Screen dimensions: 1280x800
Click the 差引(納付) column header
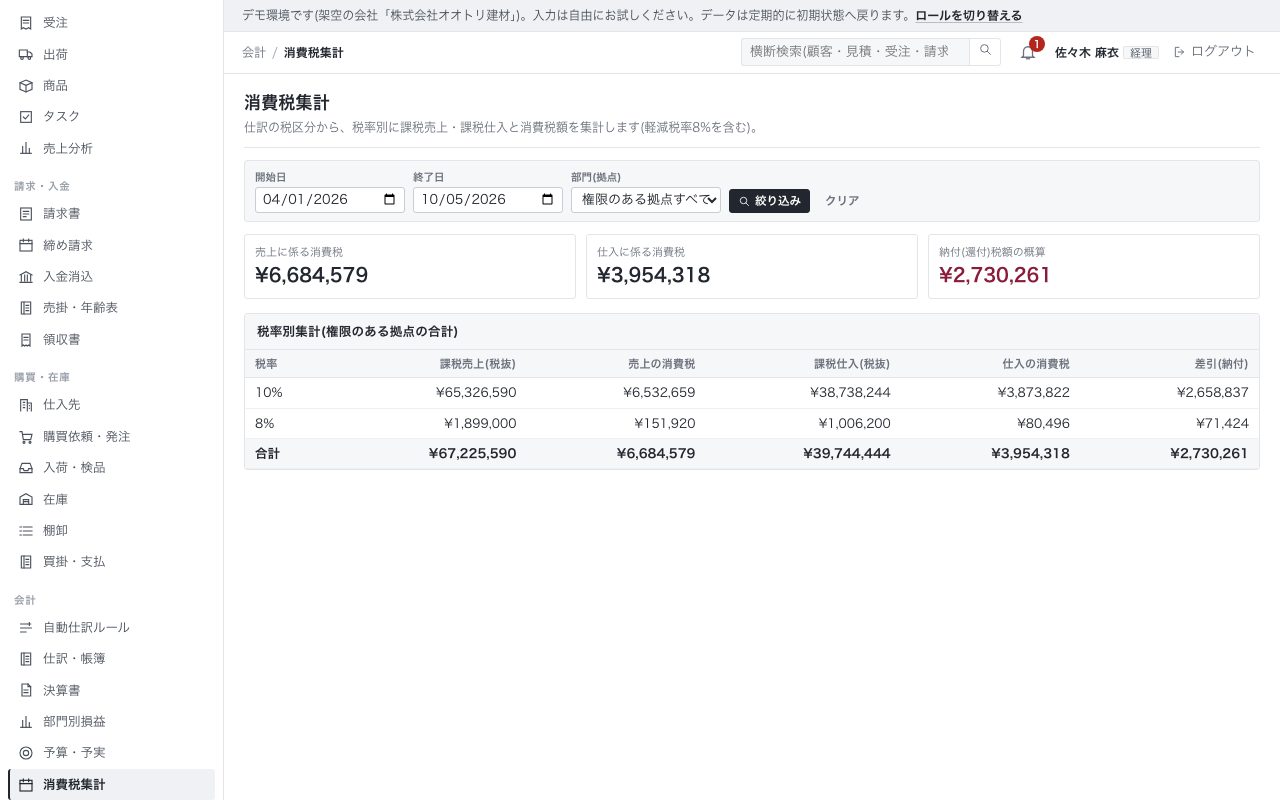(1220, 364)
